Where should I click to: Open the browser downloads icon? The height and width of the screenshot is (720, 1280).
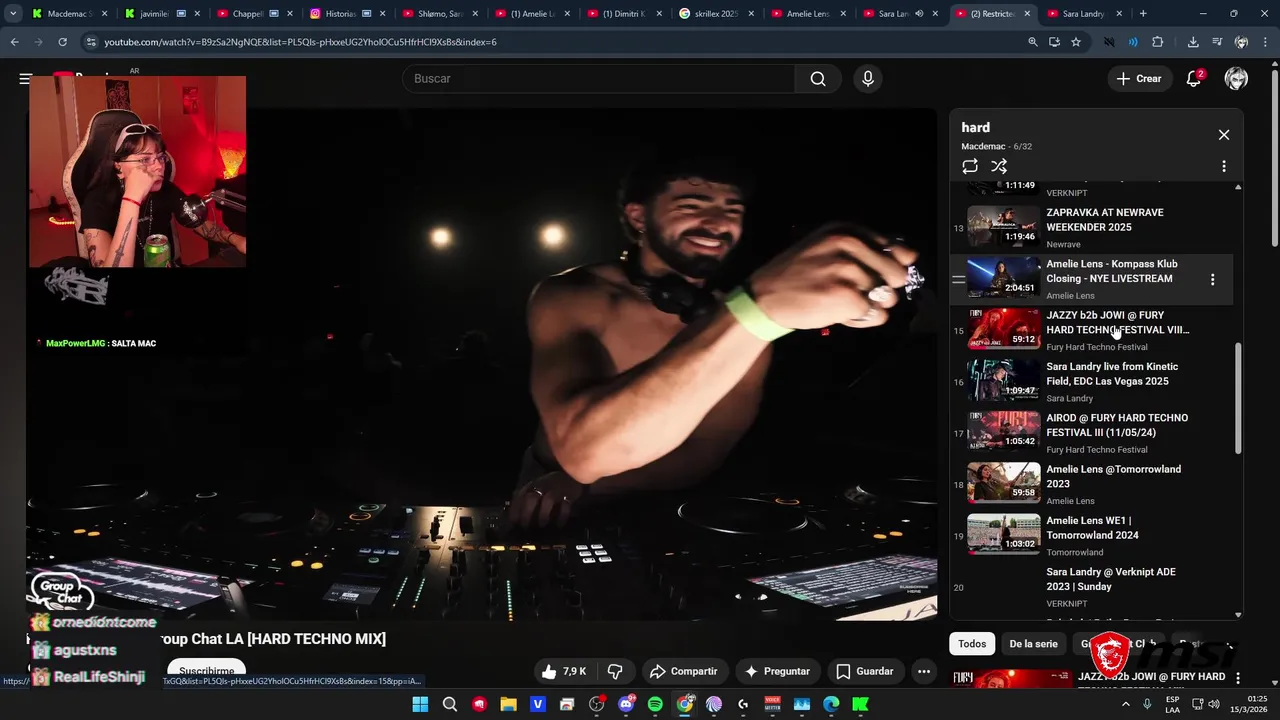coord(1193,42)
